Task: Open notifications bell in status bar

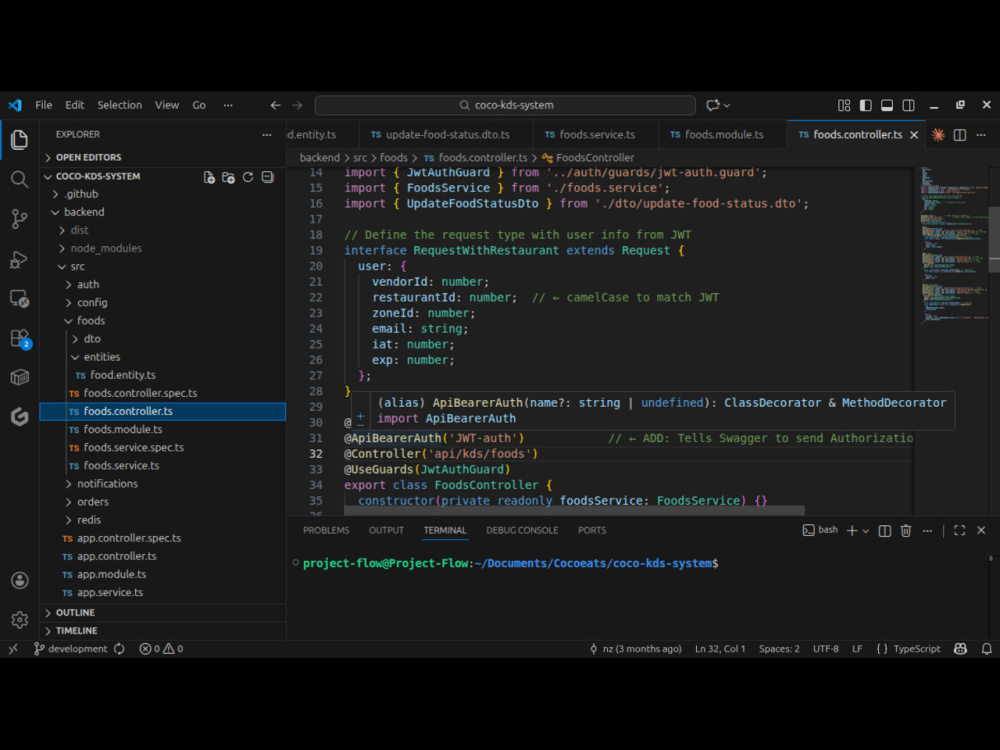Action: tap(987, 649)
